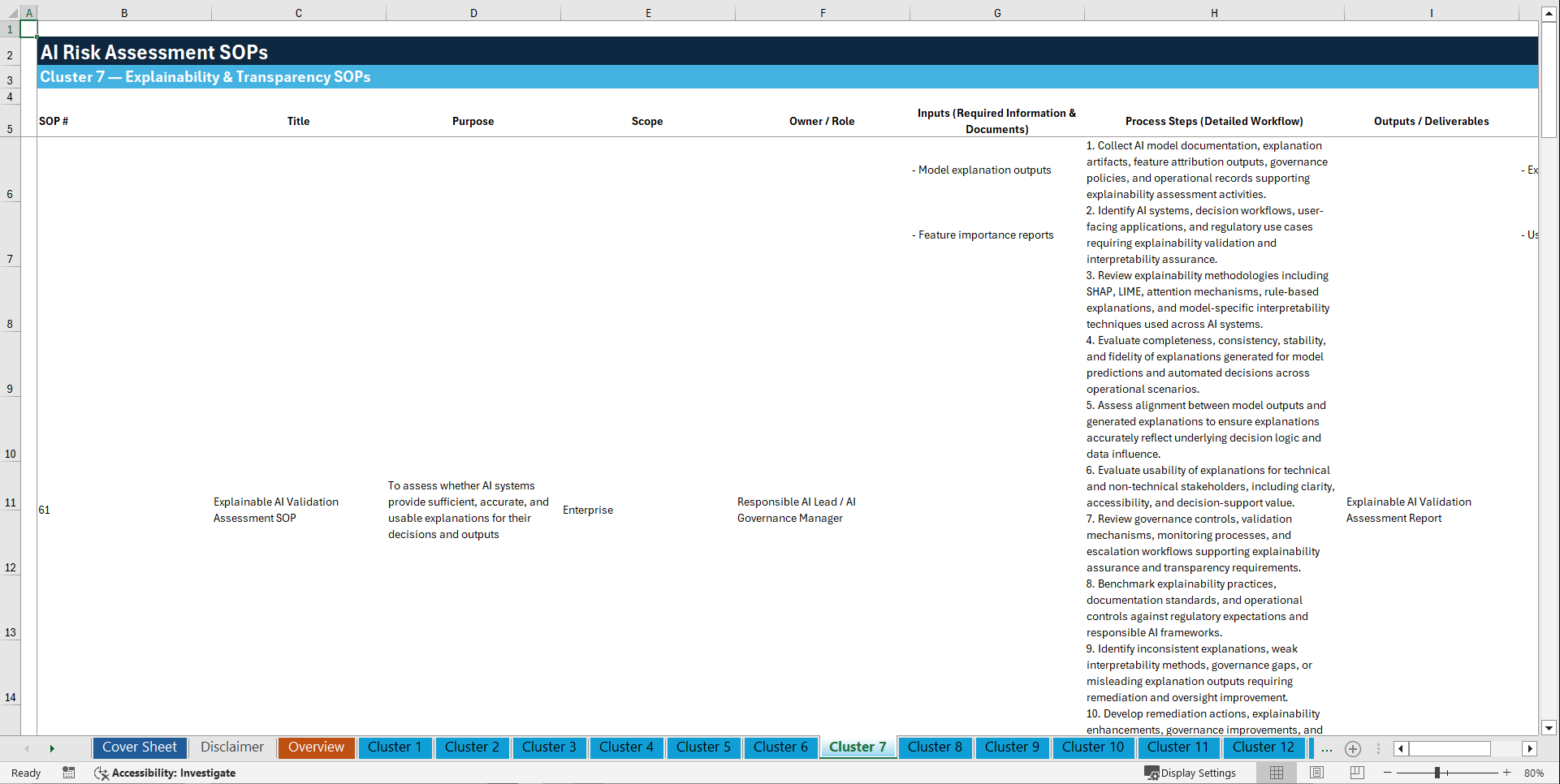1560x784 pixels.
Task: Select the Cluster 7 subtitle cell
Action: coord(788,77)
